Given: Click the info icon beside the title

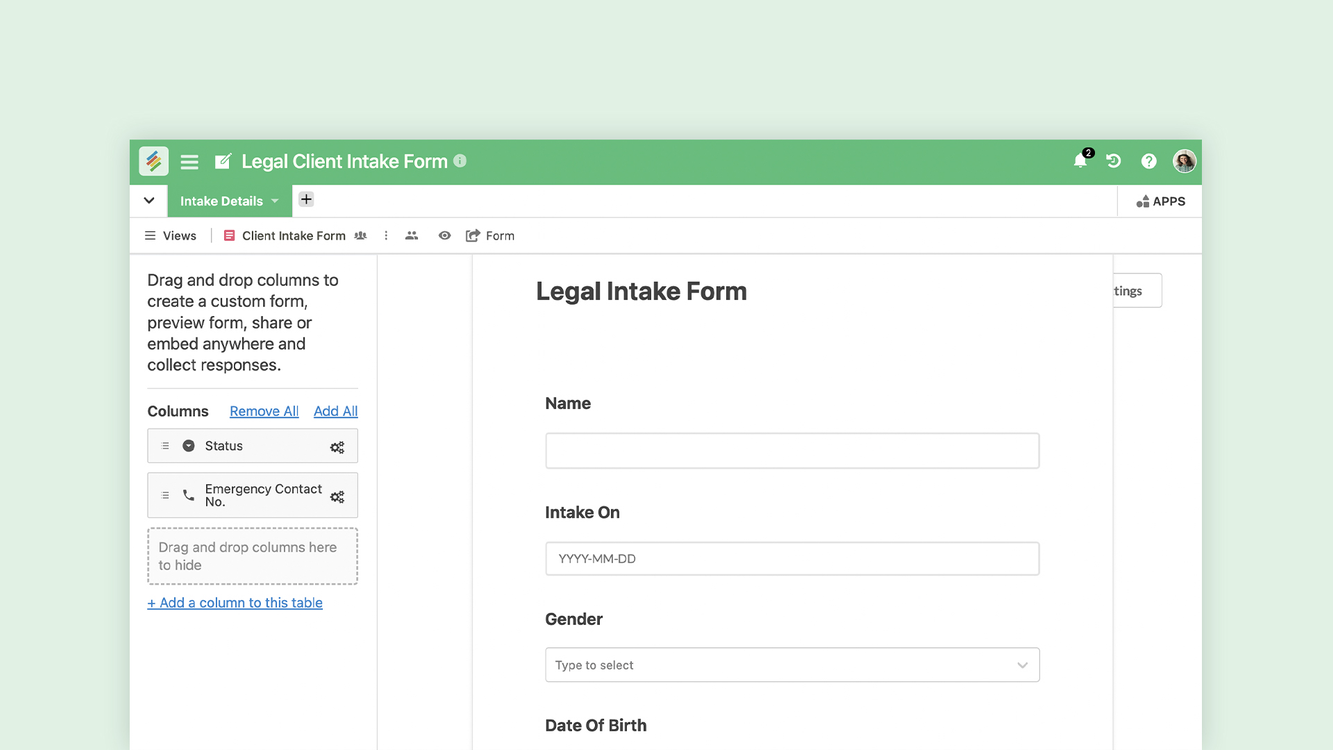Looking at the screenshot, I should point(460,161).
